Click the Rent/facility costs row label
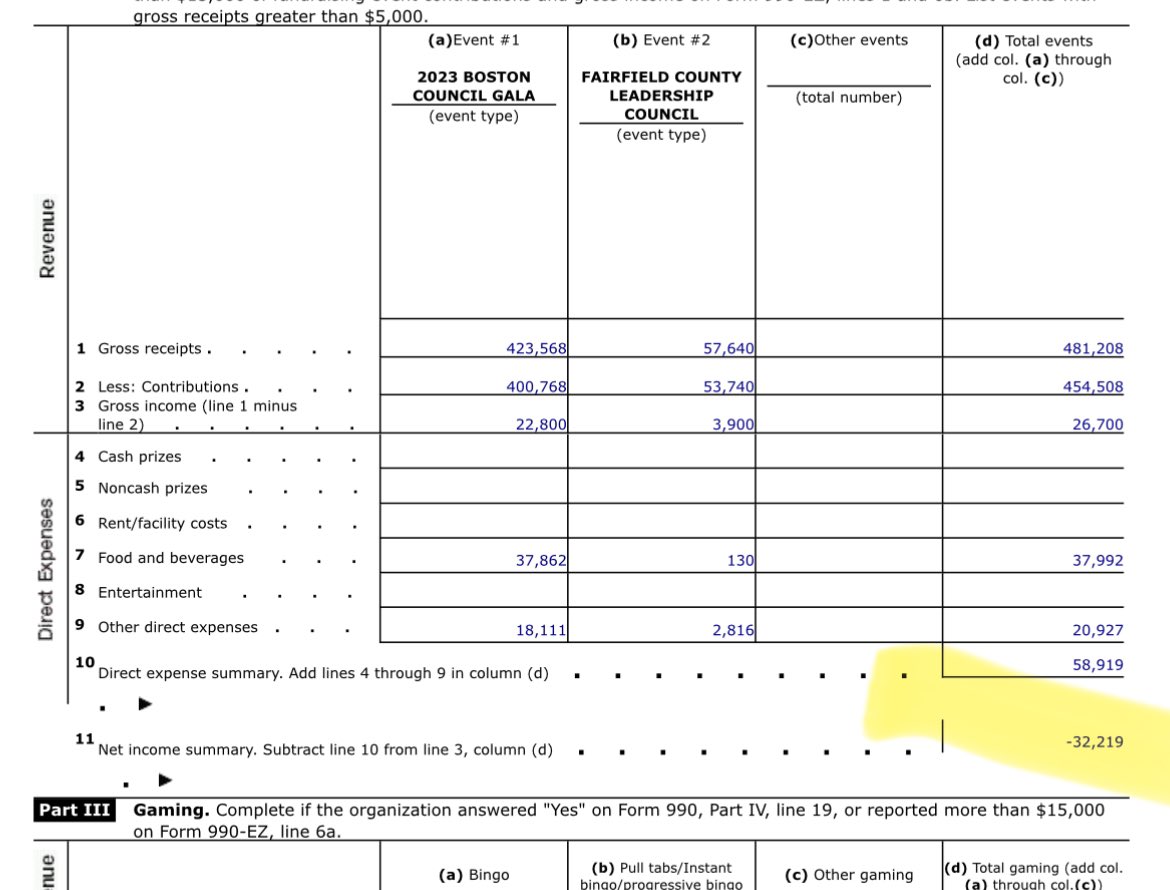Image resolution: width=1170 pixels, height=890 pixels. 162,523
